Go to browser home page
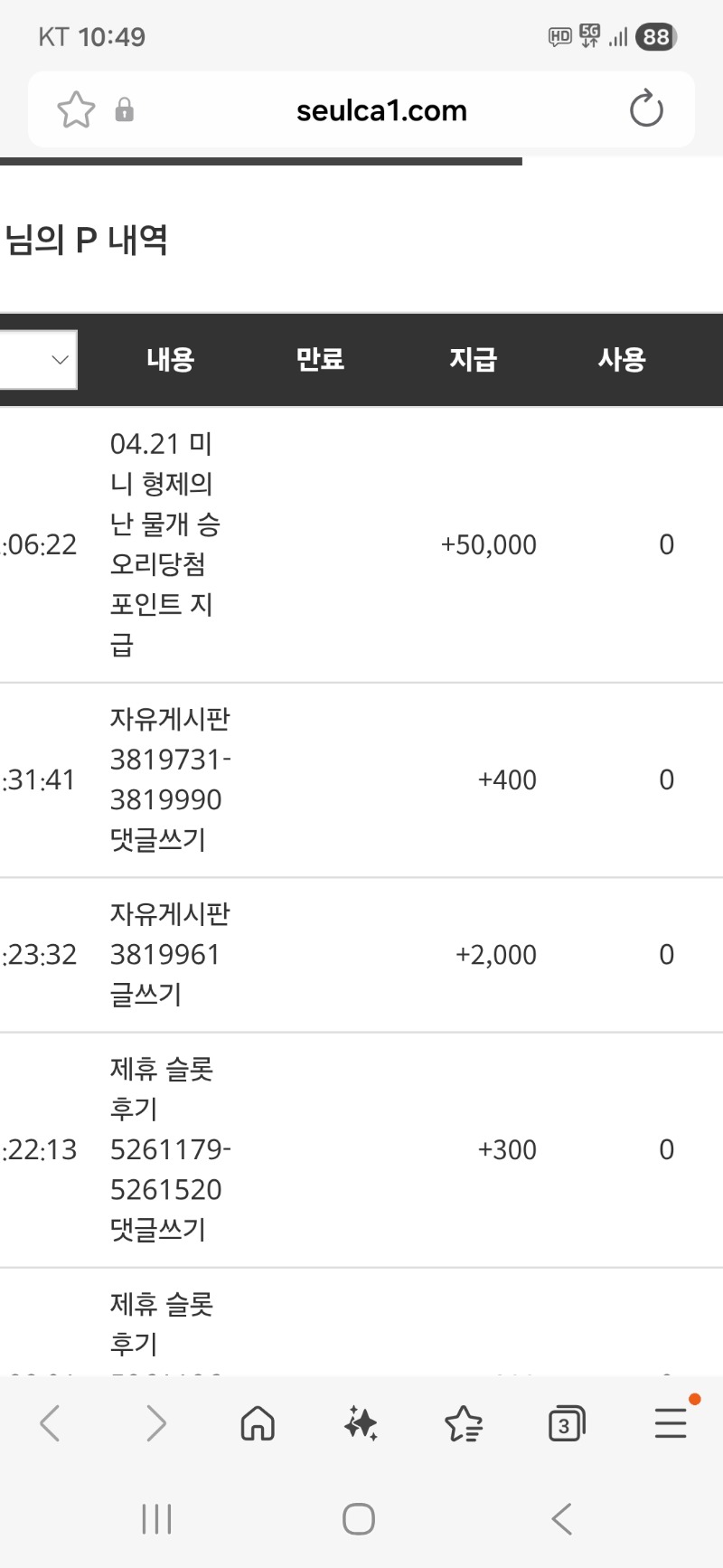The height and width of the screenshot is (1568, 723). [258, 1423]
